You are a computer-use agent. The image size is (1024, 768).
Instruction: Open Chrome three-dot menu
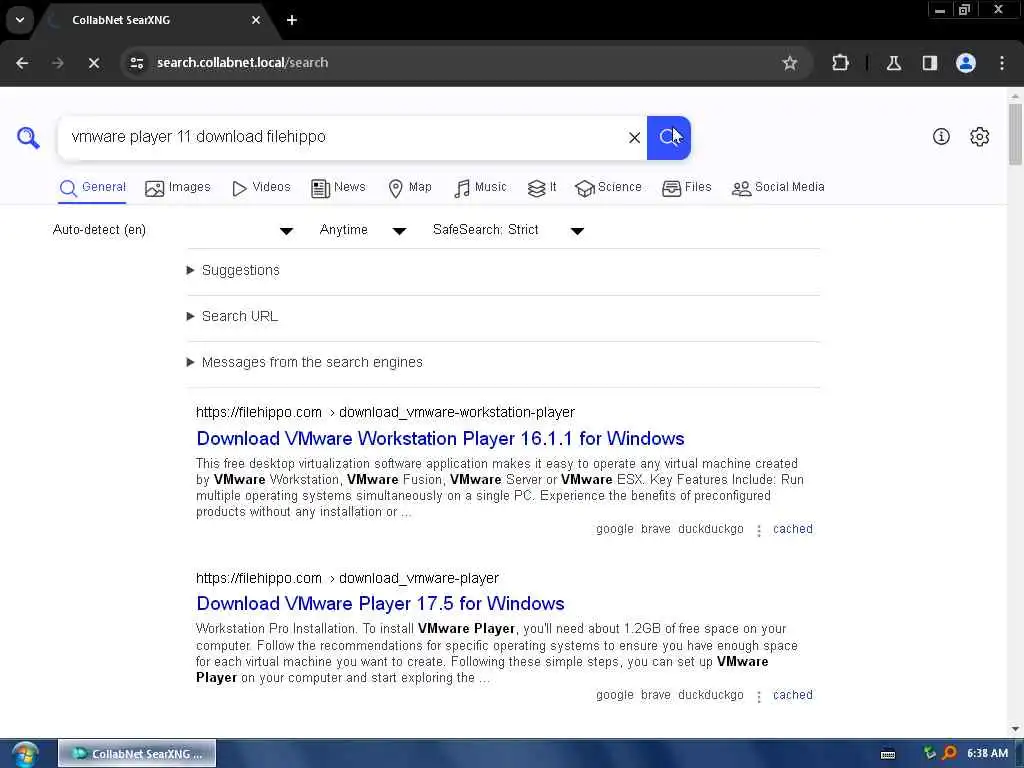coord(1002,63)
